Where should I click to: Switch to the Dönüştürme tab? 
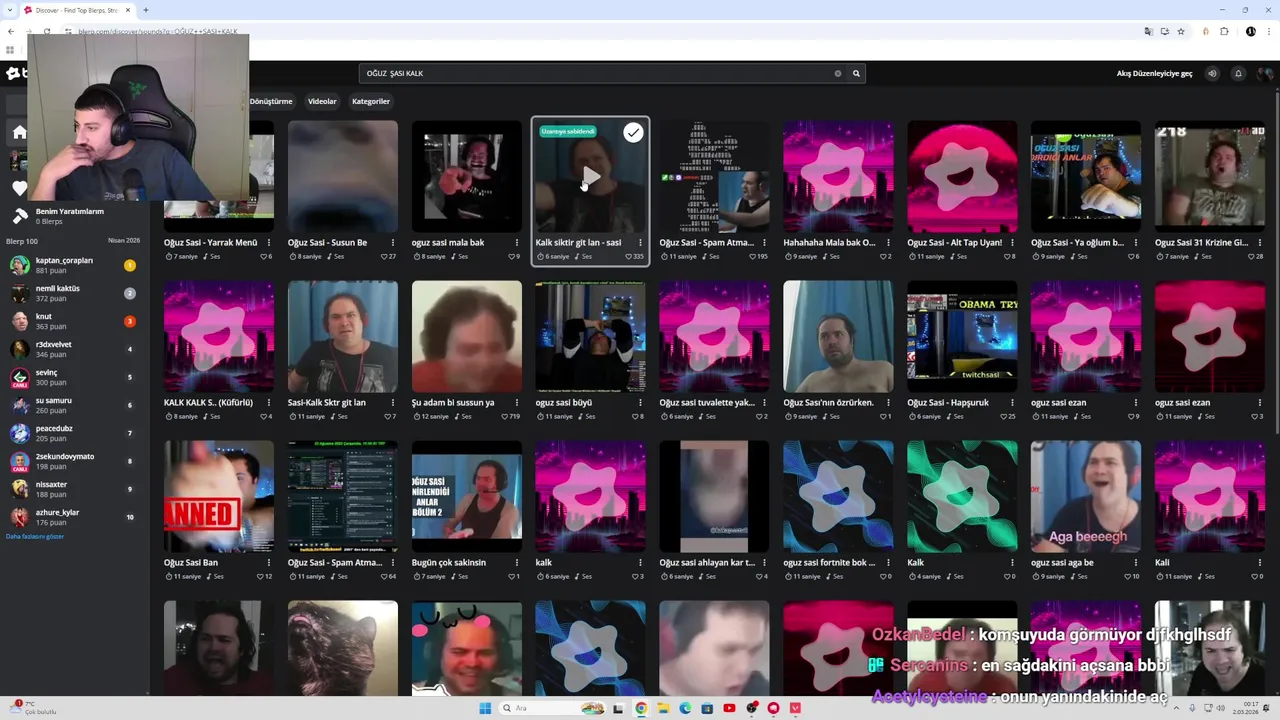271,101
